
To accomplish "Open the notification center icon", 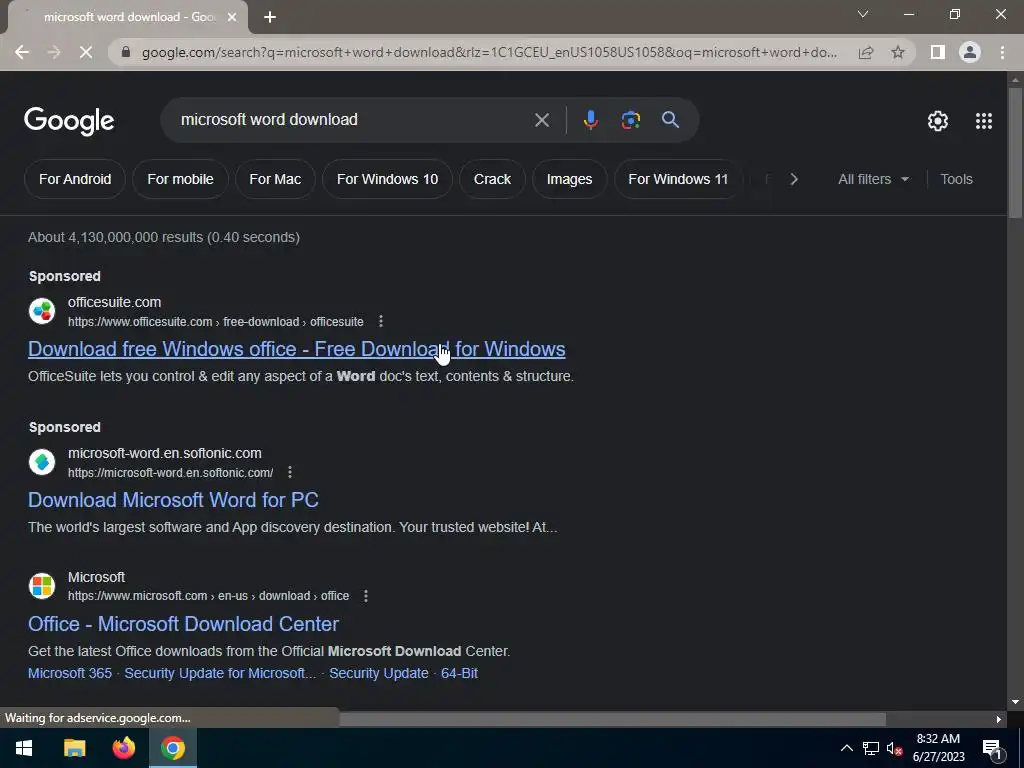I will 992,748.
